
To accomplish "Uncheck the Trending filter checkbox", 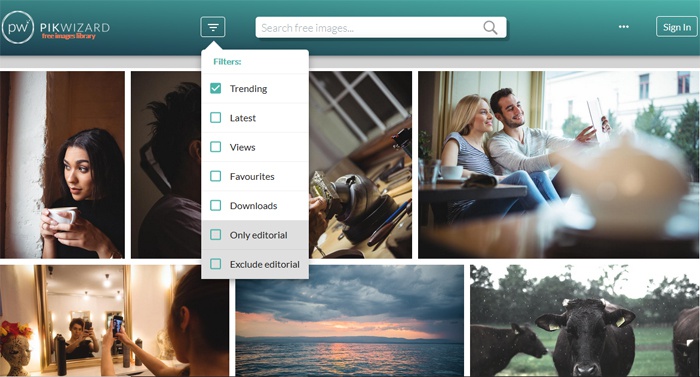I will pyautogui.click(x=216, y=88).
